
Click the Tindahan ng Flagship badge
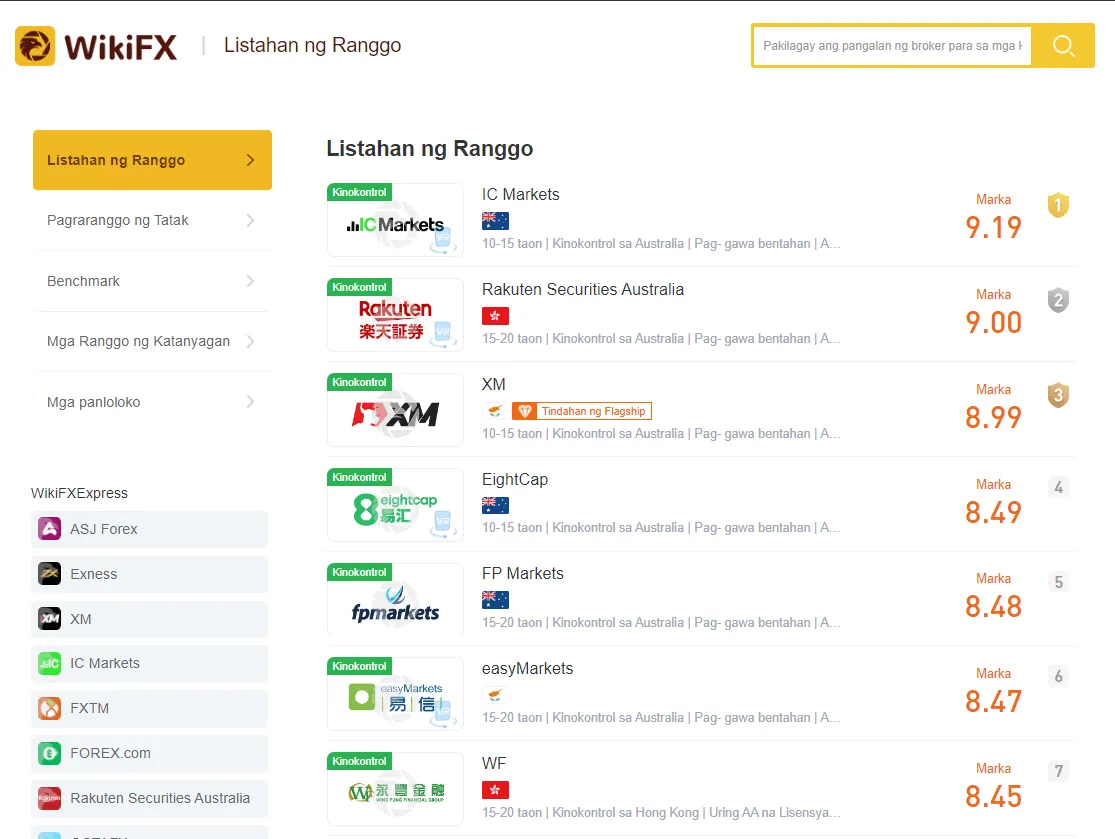pos(582,411)
